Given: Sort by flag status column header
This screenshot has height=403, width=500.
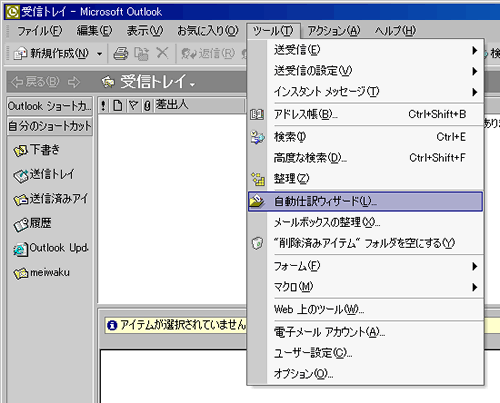Looking at the screenshot, I should (x=133, y=106).
